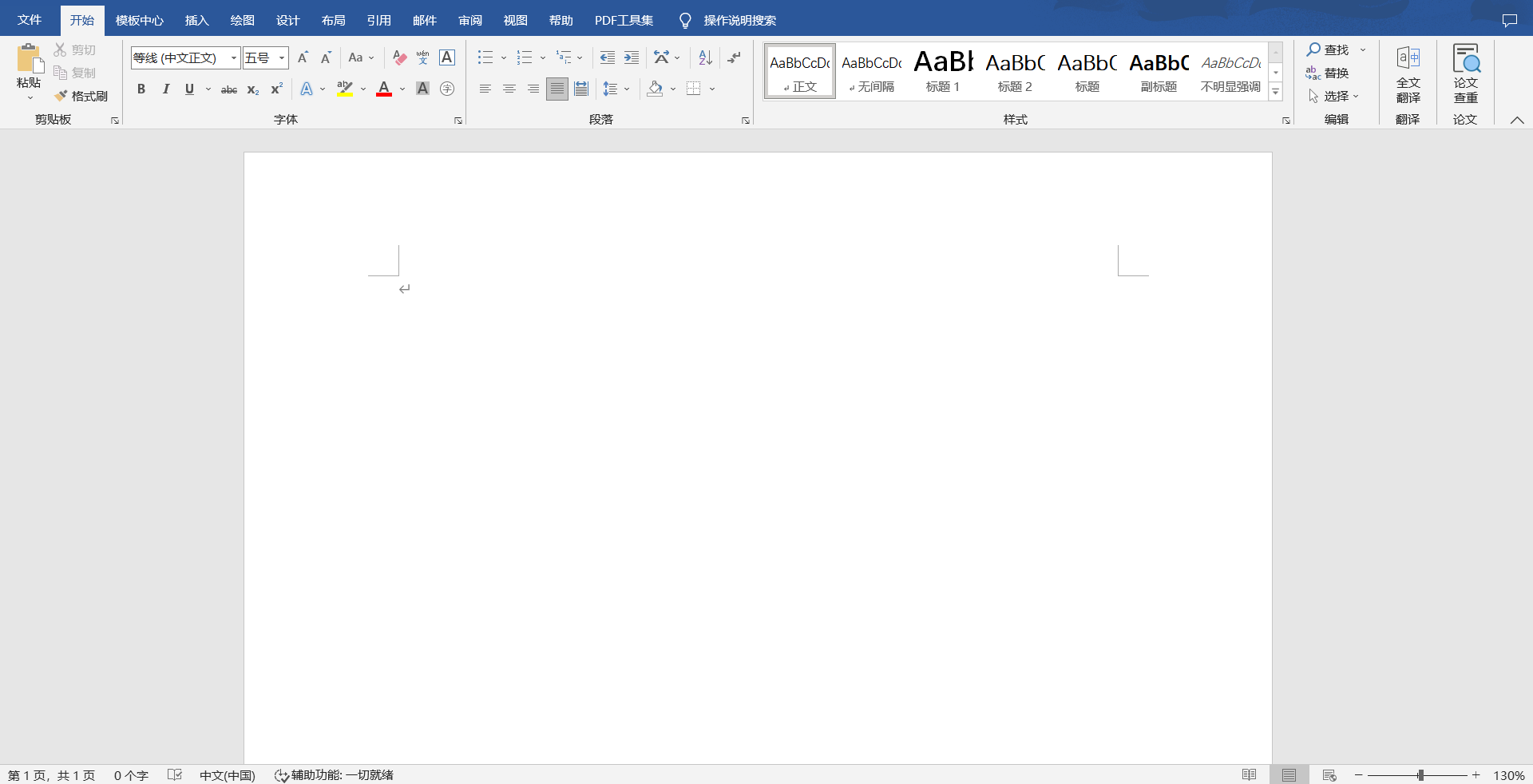Toggle Underline formatting
The image size is (1533, 784).
pyautogui.click(x=189, y=89)
